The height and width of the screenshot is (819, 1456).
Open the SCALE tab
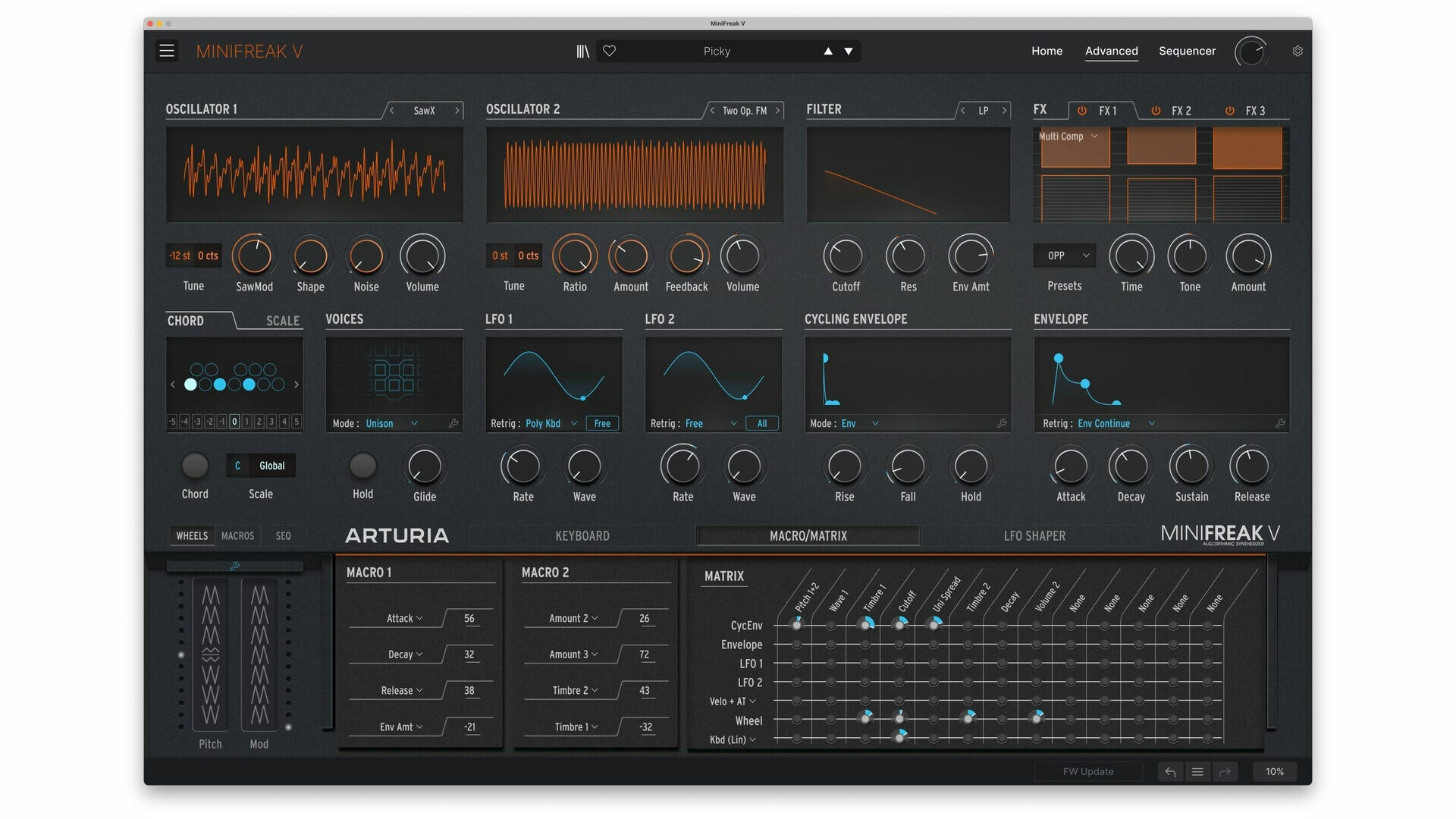[283, 321]
